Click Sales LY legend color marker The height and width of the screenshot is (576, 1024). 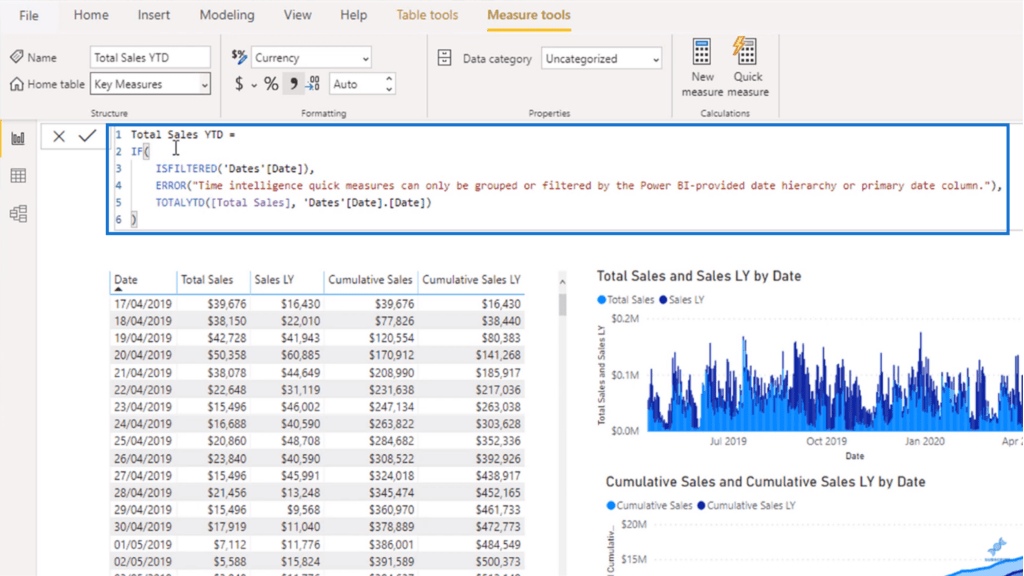point(664,300)
